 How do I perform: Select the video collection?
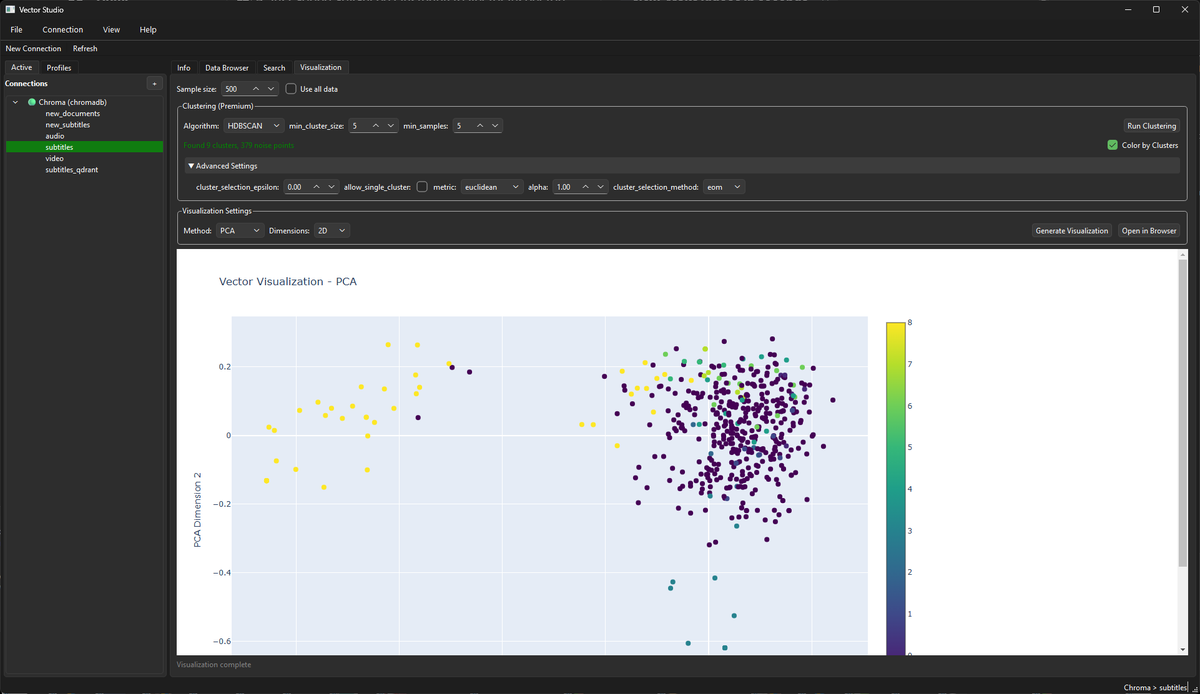click(55, 158)
